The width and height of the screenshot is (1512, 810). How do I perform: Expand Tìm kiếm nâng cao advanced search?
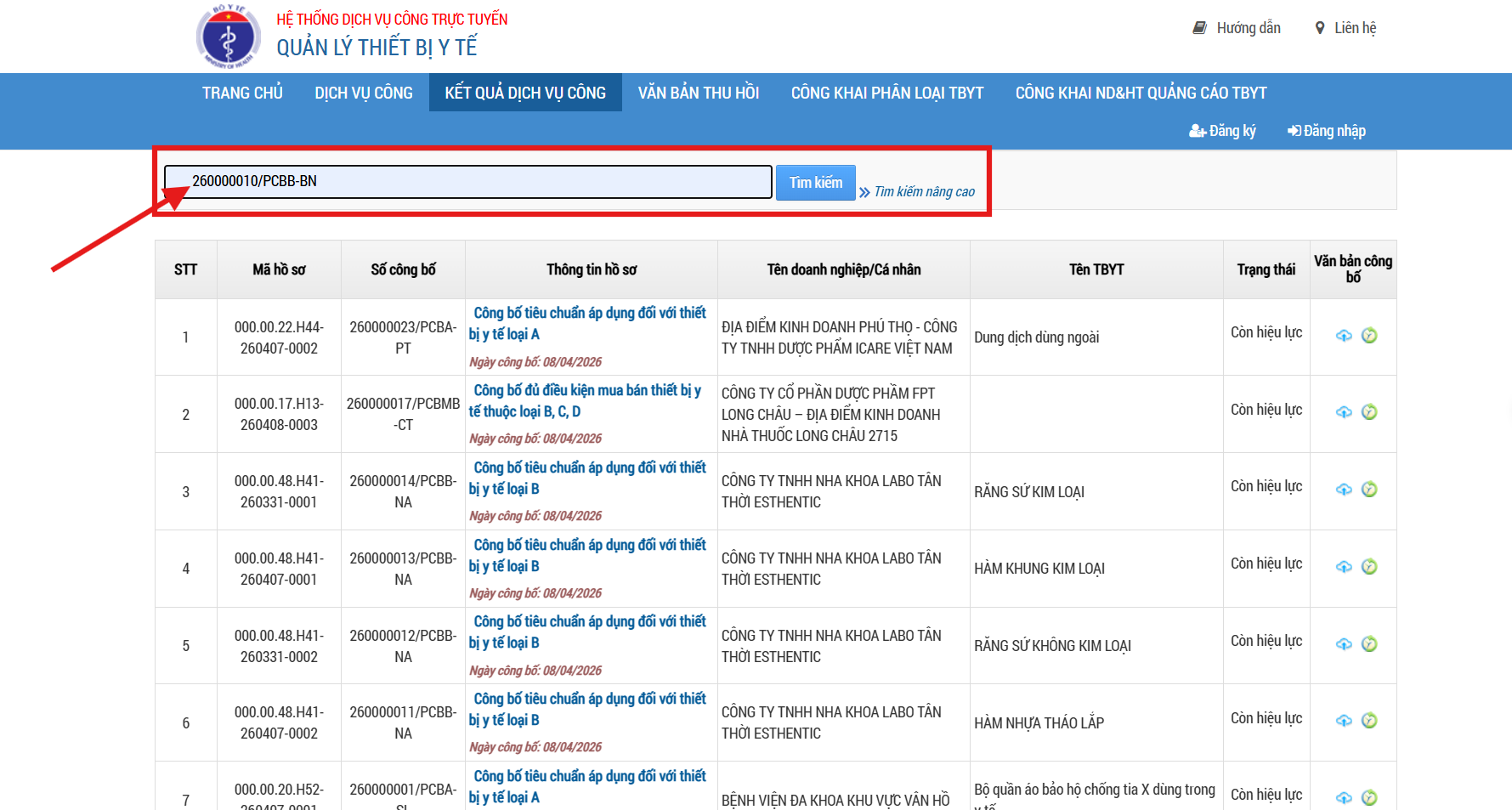coord(924,192)
